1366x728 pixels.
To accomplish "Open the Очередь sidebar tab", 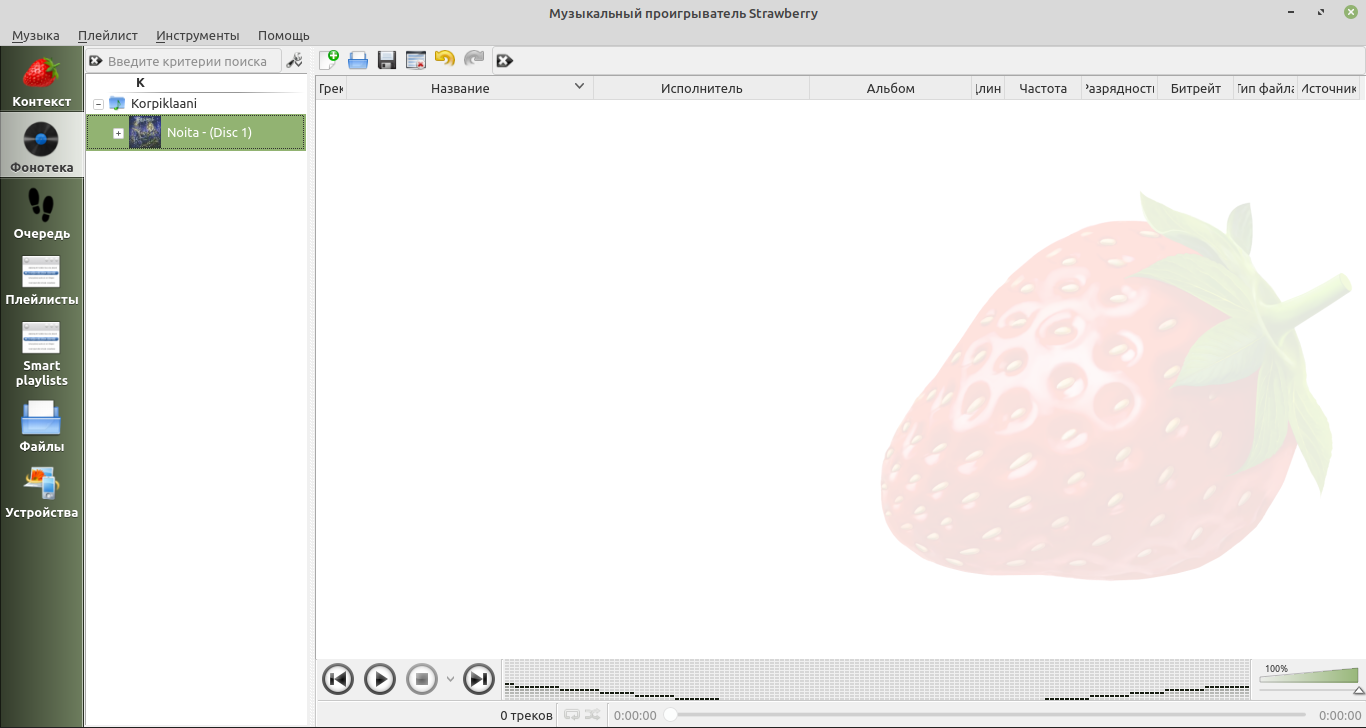I will point(41,213).
